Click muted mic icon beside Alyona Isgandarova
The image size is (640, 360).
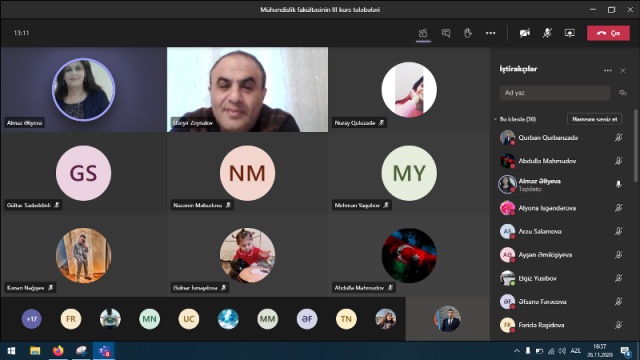tap(618, 208)
